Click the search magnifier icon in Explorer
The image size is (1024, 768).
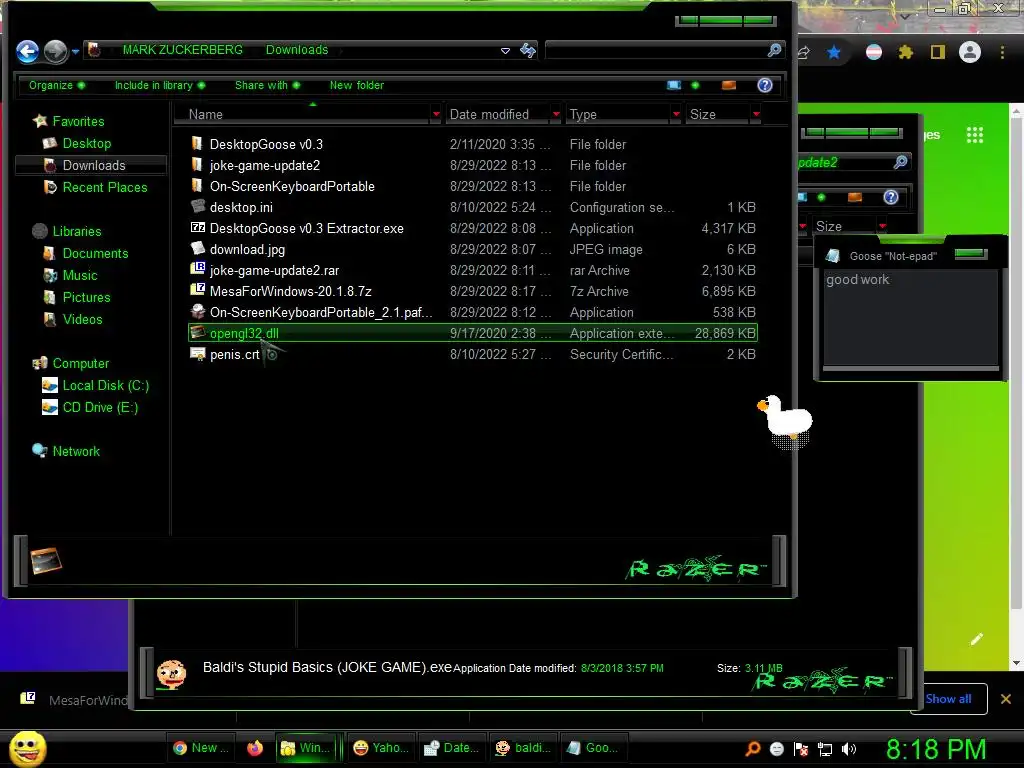coord(775,50)
